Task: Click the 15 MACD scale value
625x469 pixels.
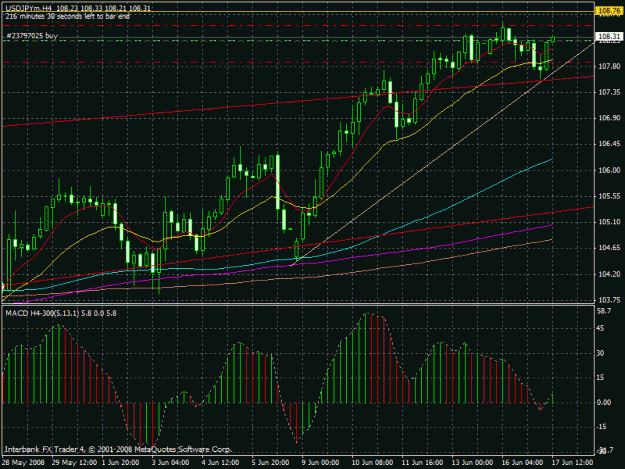Action: 600,377
